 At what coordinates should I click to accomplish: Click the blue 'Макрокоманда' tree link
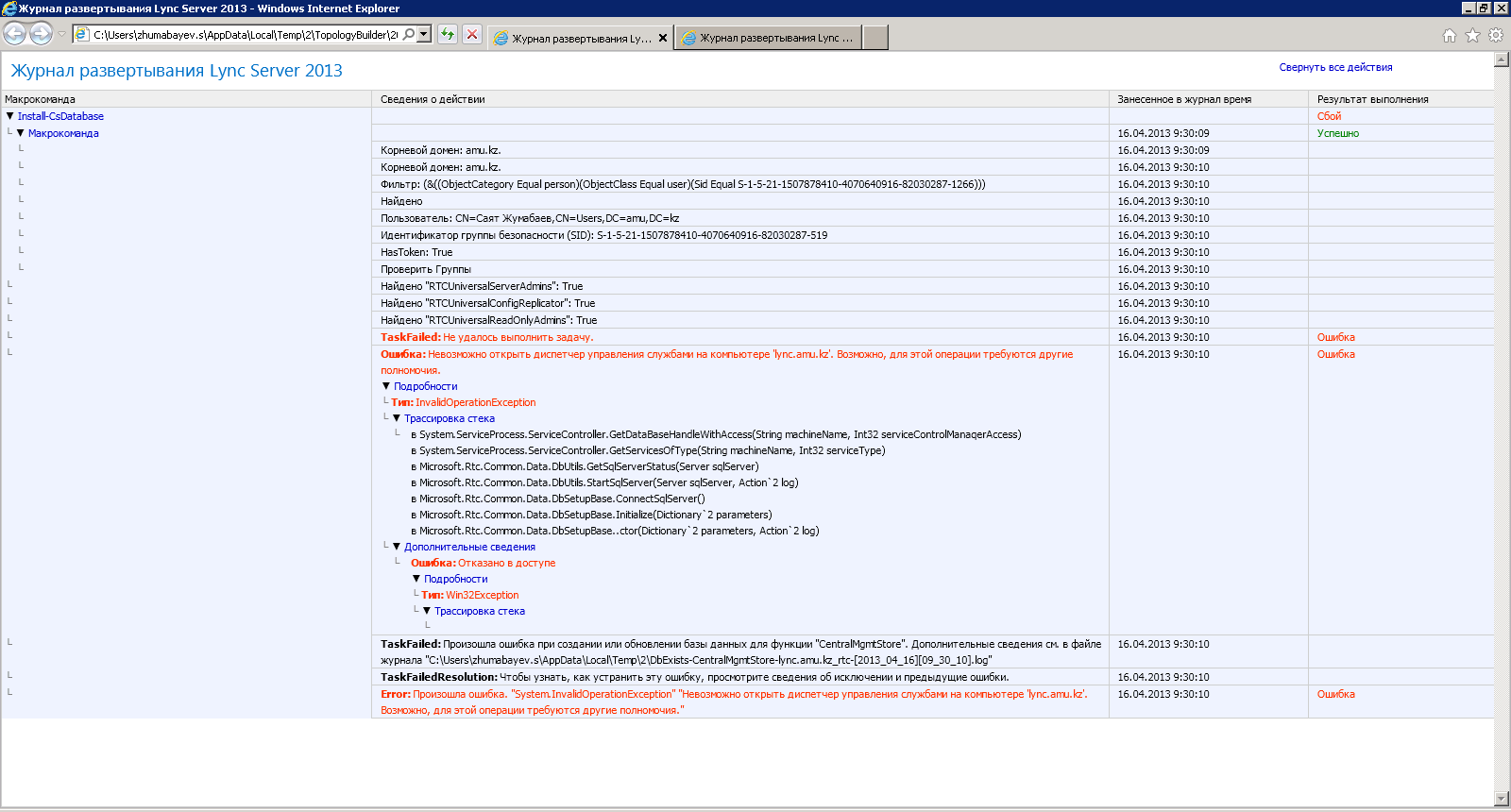pyautogui.click(x=63, y=134)
